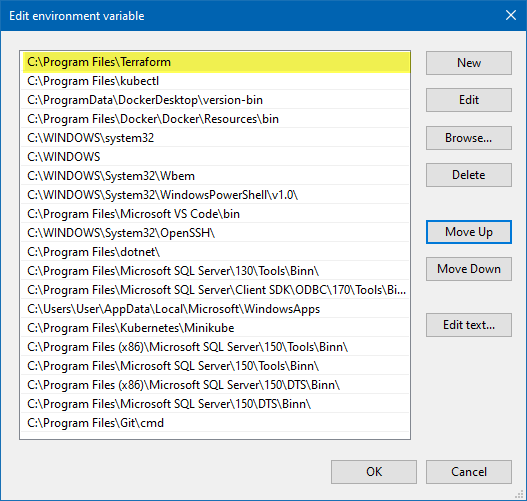The height and width of the screenshot is (501, 527).
Task: Select the C:\WINDOWS\system32 entry
Action: click(215, 138)
